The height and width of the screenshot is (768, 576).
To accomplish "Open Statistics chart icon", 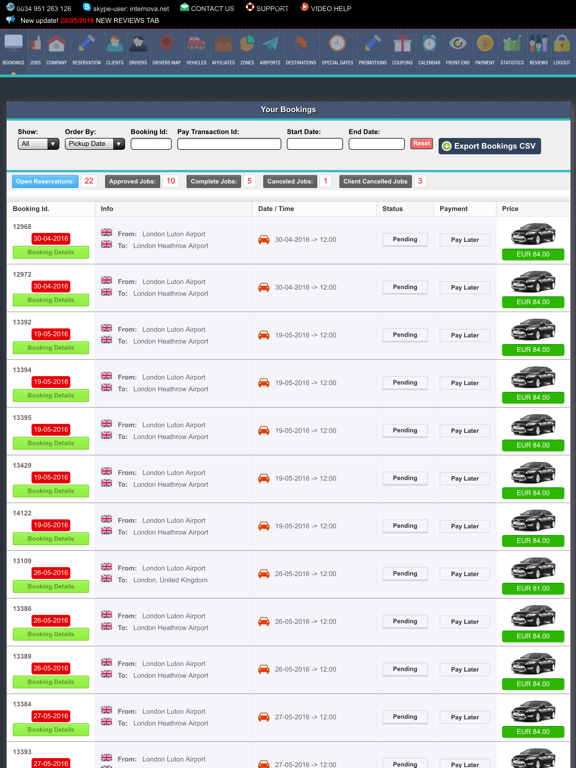I will point(512,44).
